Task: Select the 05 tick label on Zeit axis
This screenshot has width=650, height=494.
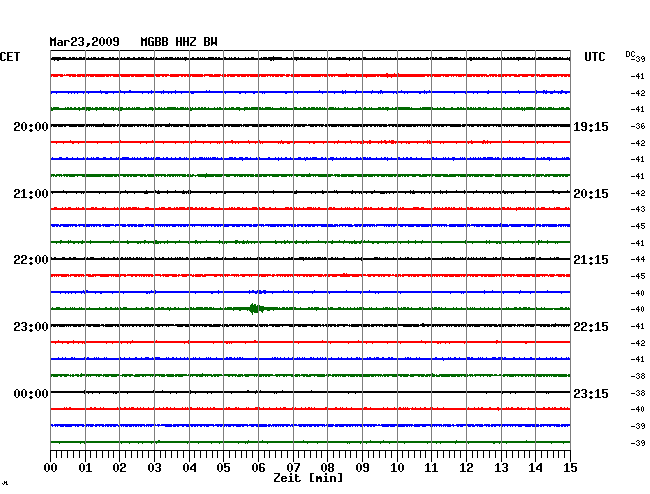Action: 223,467
